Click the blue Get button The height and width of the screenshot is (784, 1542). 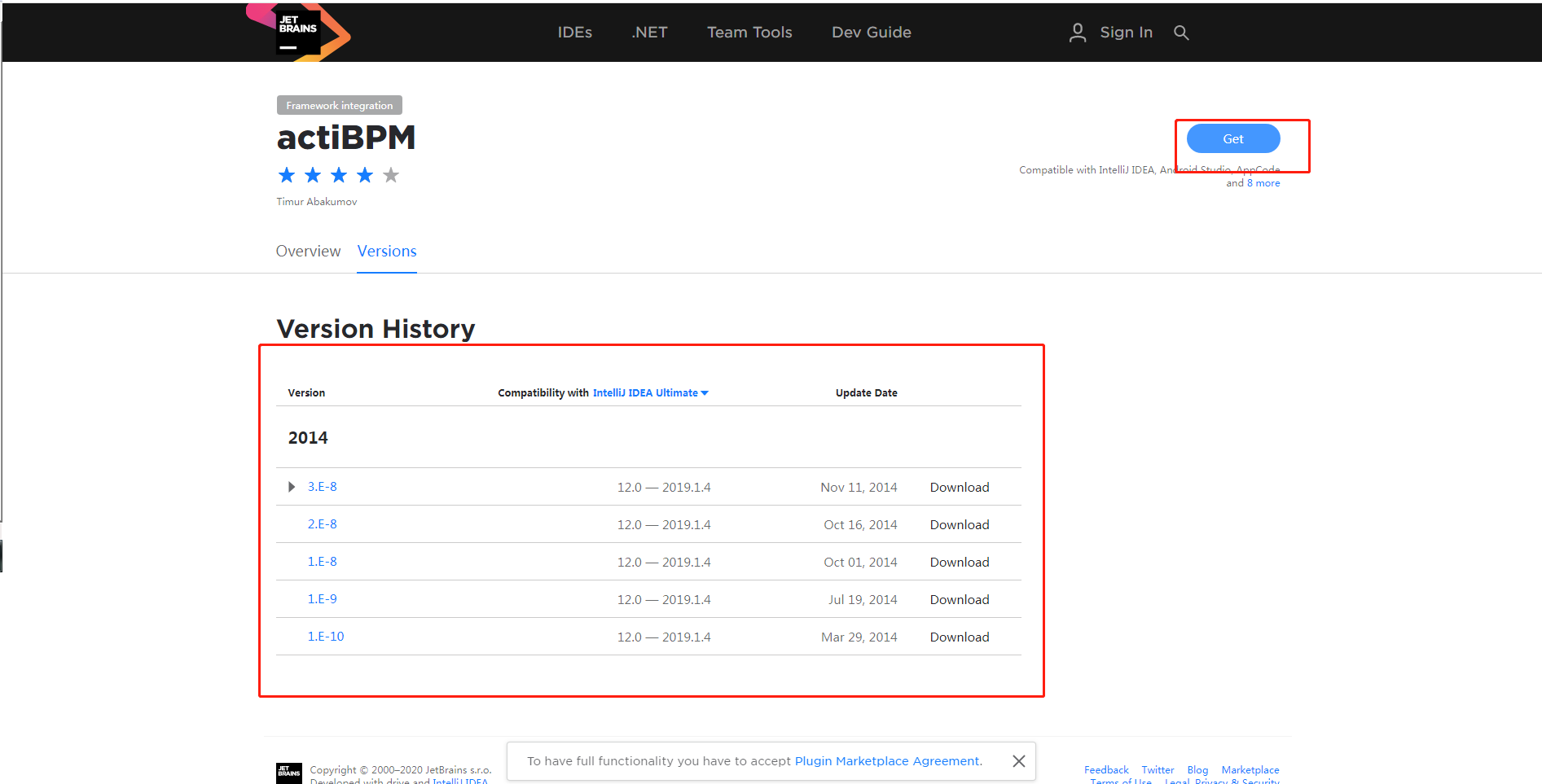coord(1233,138)
